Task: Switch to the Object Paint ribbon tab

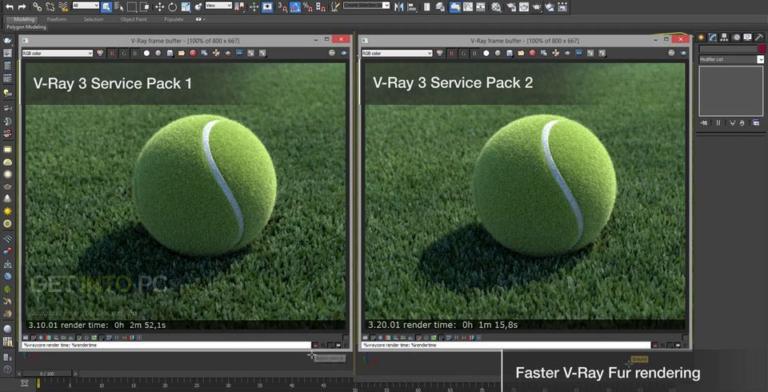Action: [133, 20]
